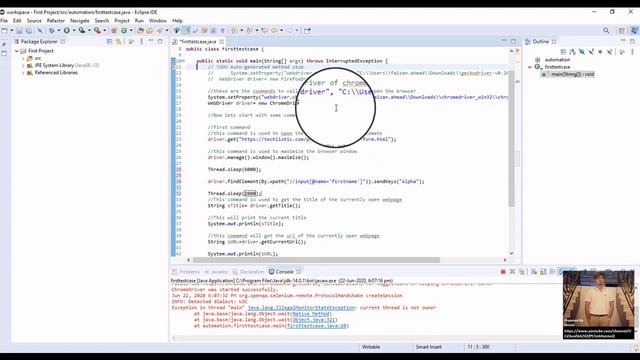Click Collapse All in Package Explorer
This screenshot has height=360, width=640.
point(109,42)
